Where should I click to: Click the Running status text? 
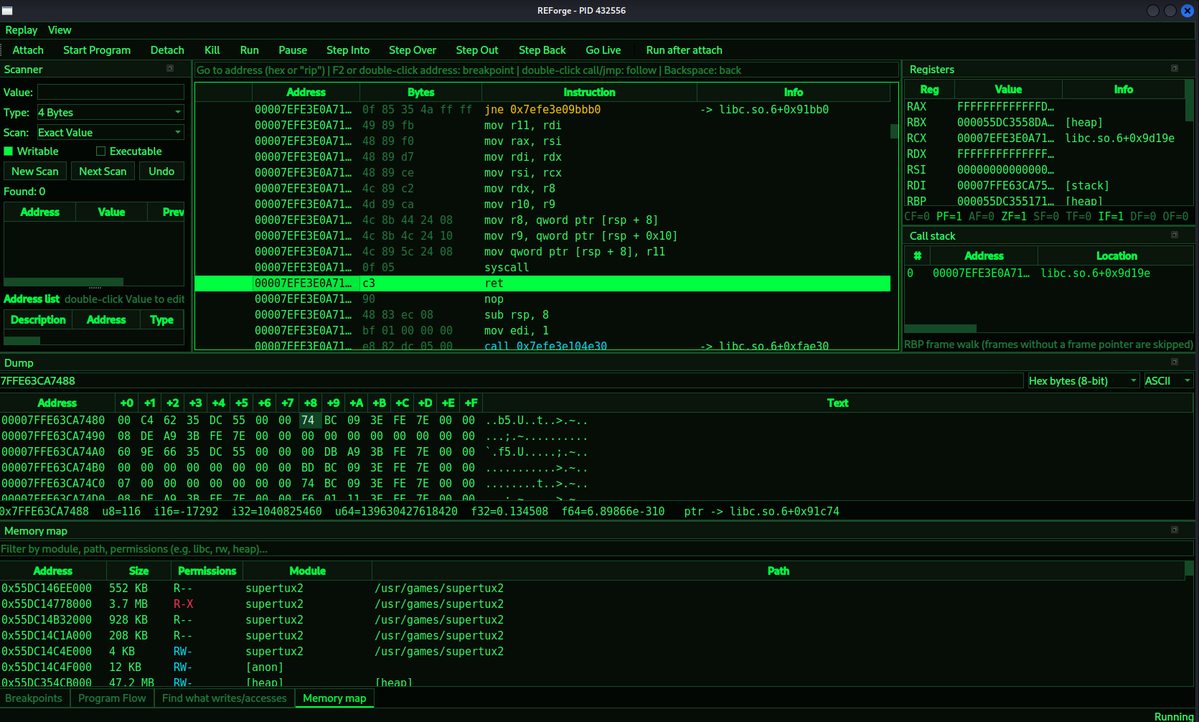coord(1173,717)
